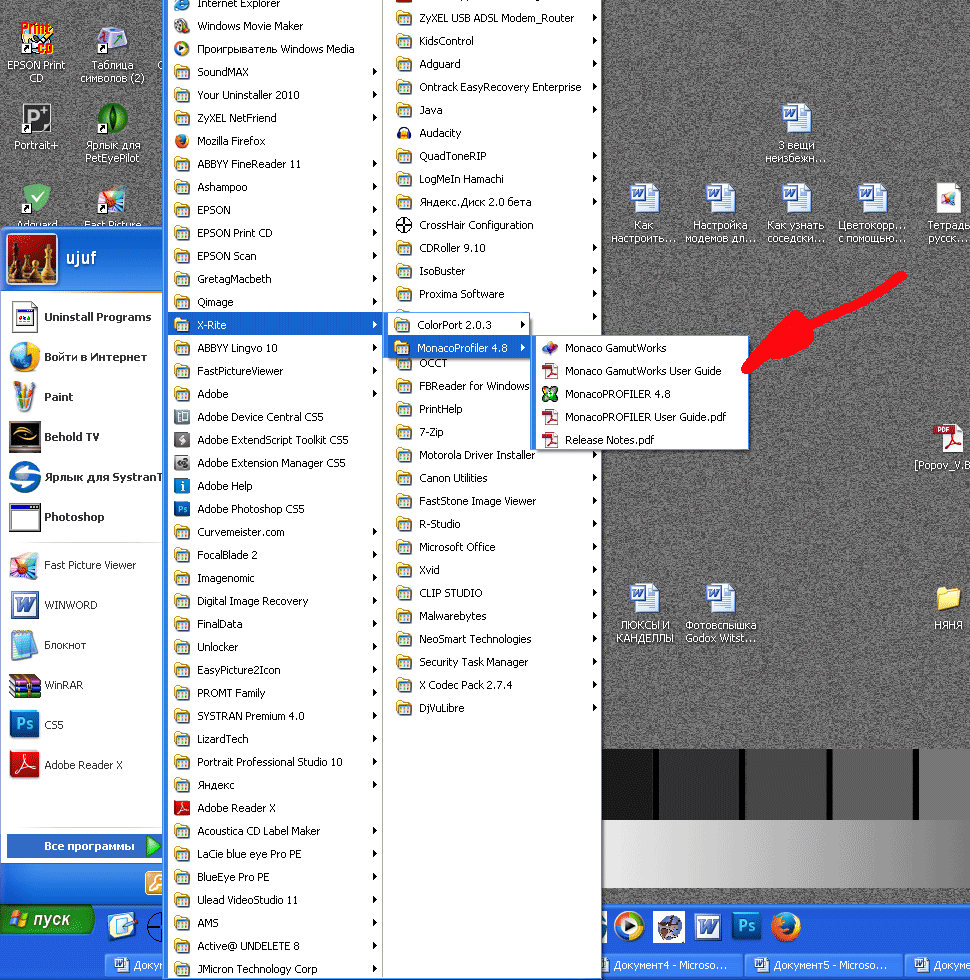Open Fast Picture Viewer recent program
Image resolution: width=970 pixels, height=980 pixels.
(x=82, y=565)
